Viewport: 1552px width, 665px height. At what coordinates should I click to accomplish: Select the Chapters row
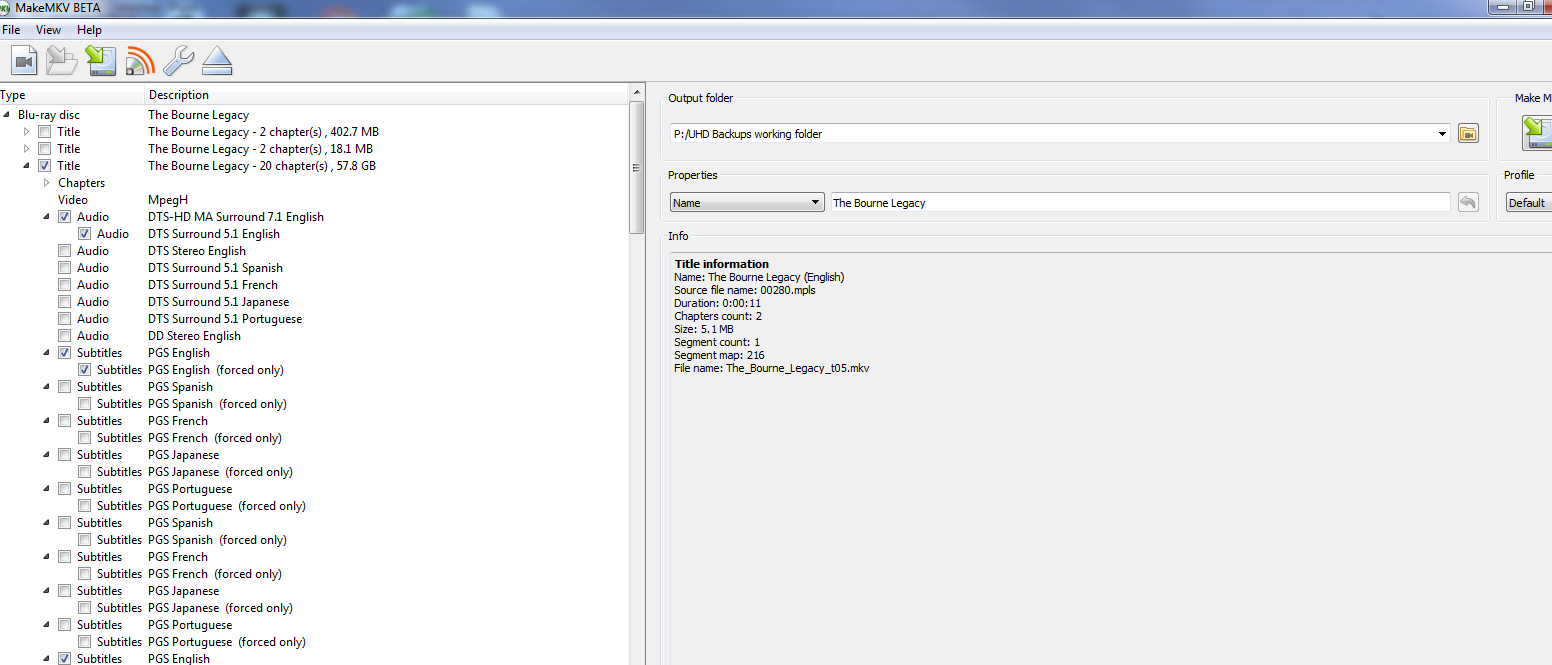click(315, 183)
